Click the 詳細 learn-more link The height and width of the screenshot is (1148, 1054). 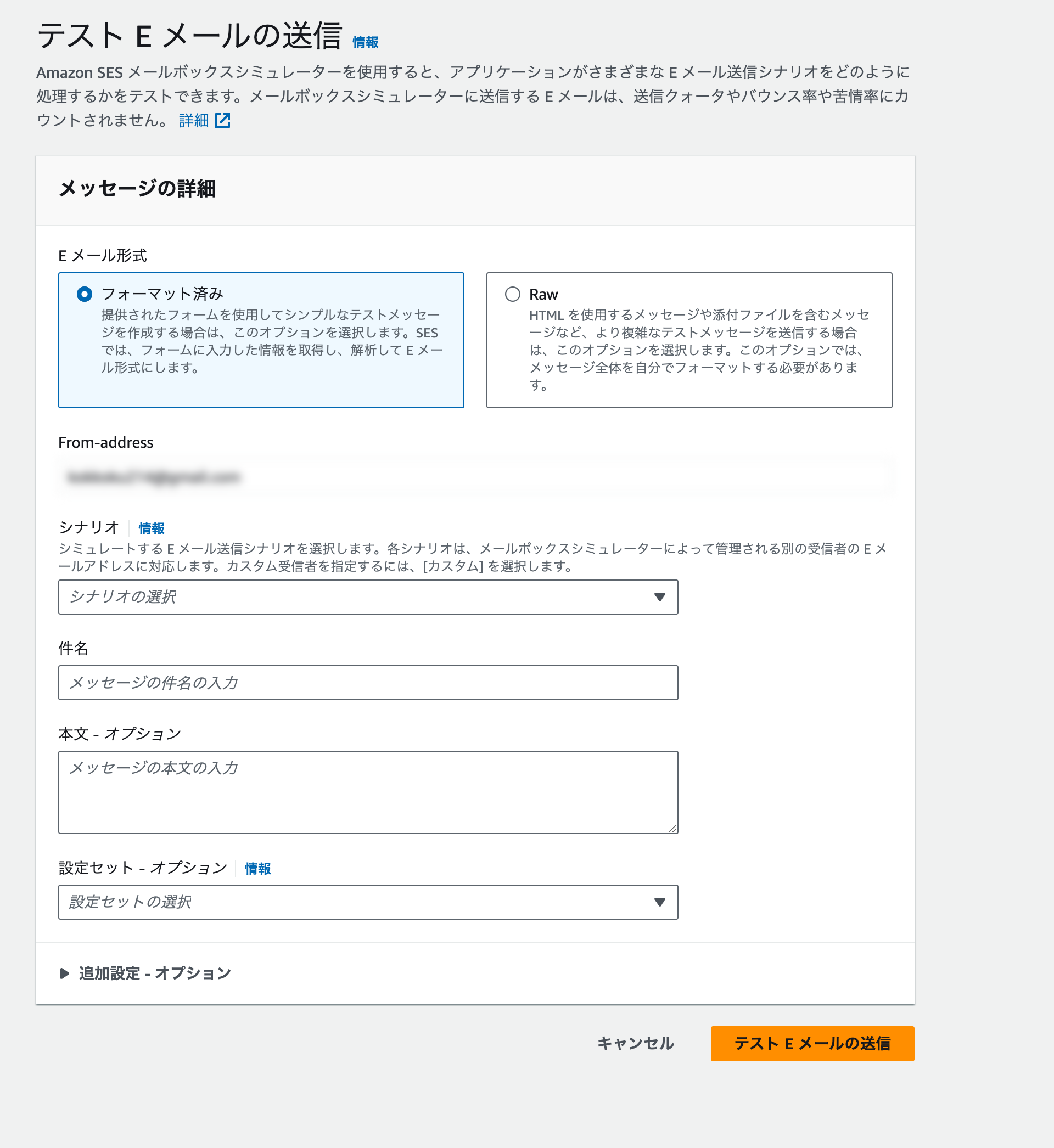click(x=194, y=120)
